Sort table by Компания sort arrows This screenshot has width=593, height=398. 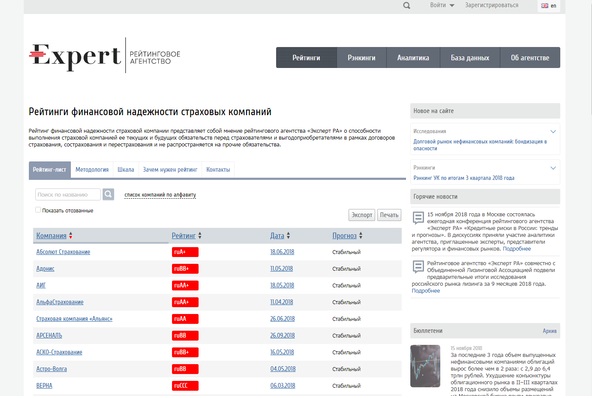71,236
